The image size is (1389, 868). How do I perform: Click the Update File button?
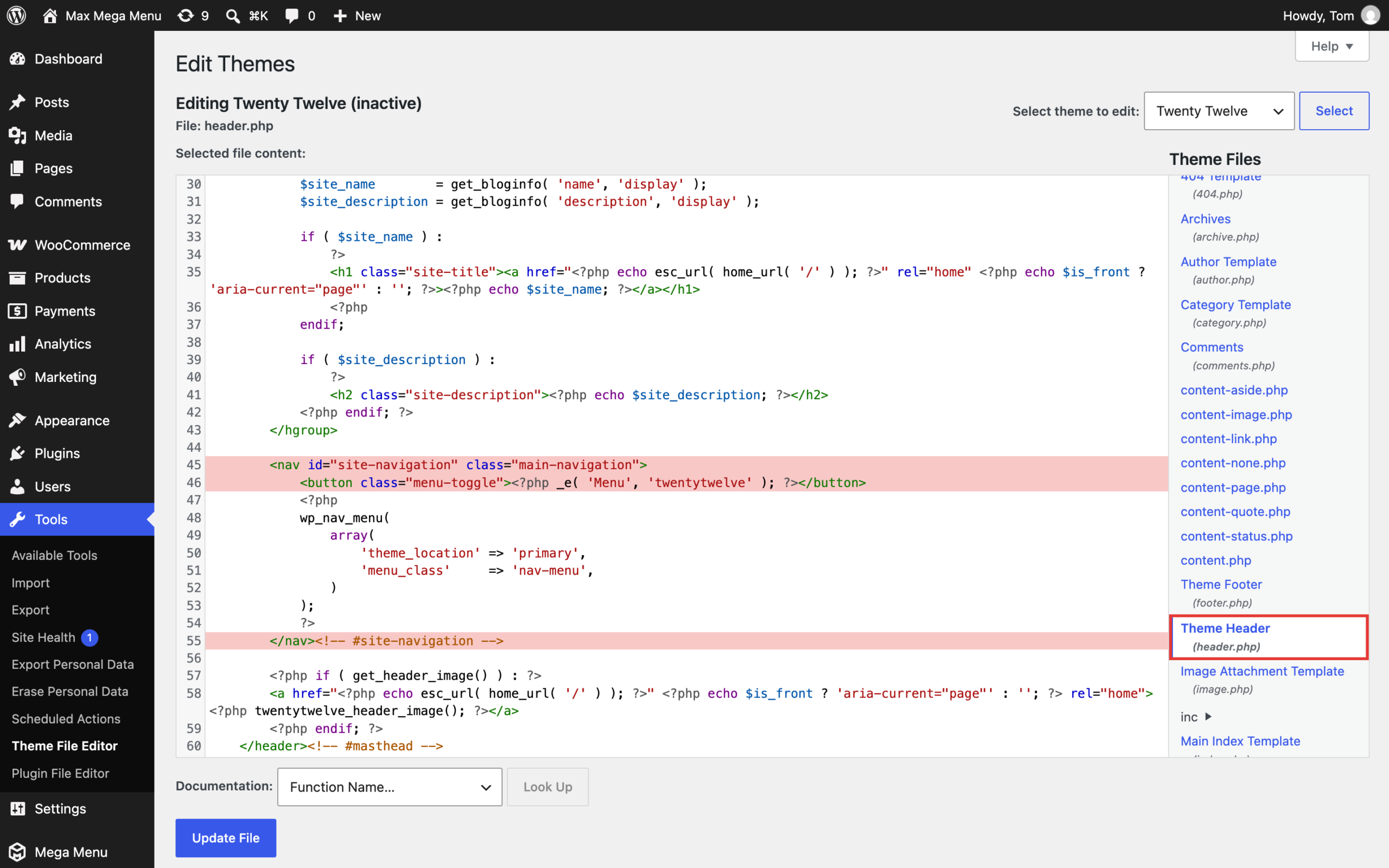coord(226,838)
